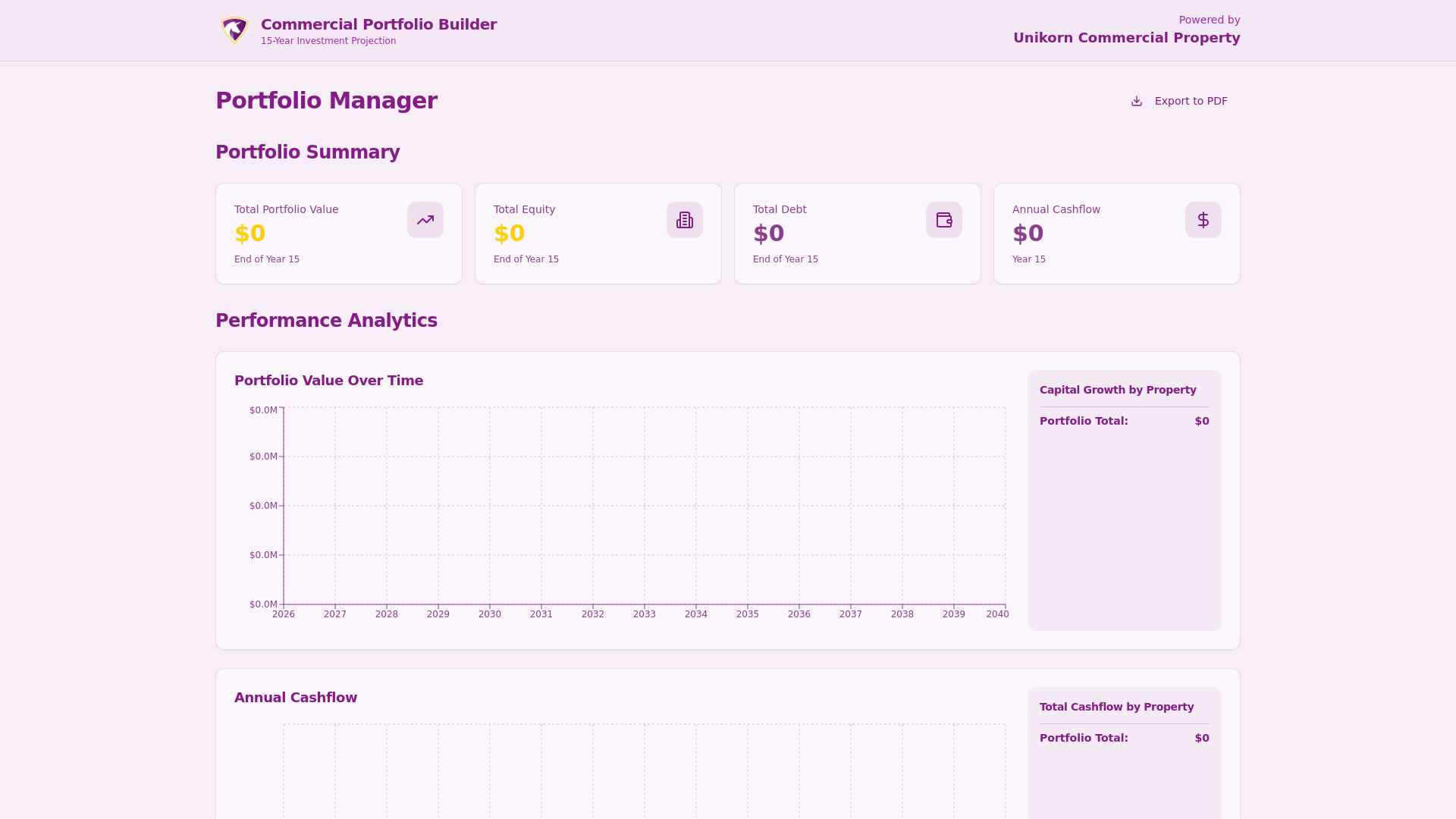The height and width of the screenshot is (819, 1456).
Task: Click the Portfolio Manager heading
Action: [x=326, y=101]
